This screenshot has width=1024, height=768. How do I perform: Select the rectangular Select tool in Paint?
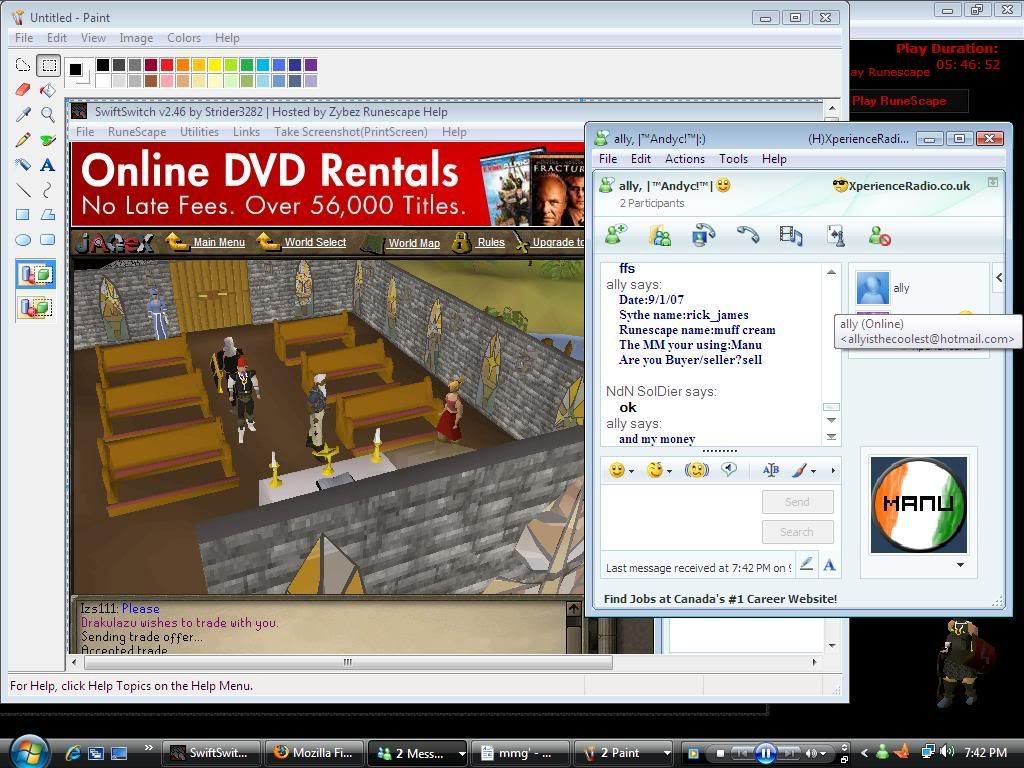coord(48,65)
